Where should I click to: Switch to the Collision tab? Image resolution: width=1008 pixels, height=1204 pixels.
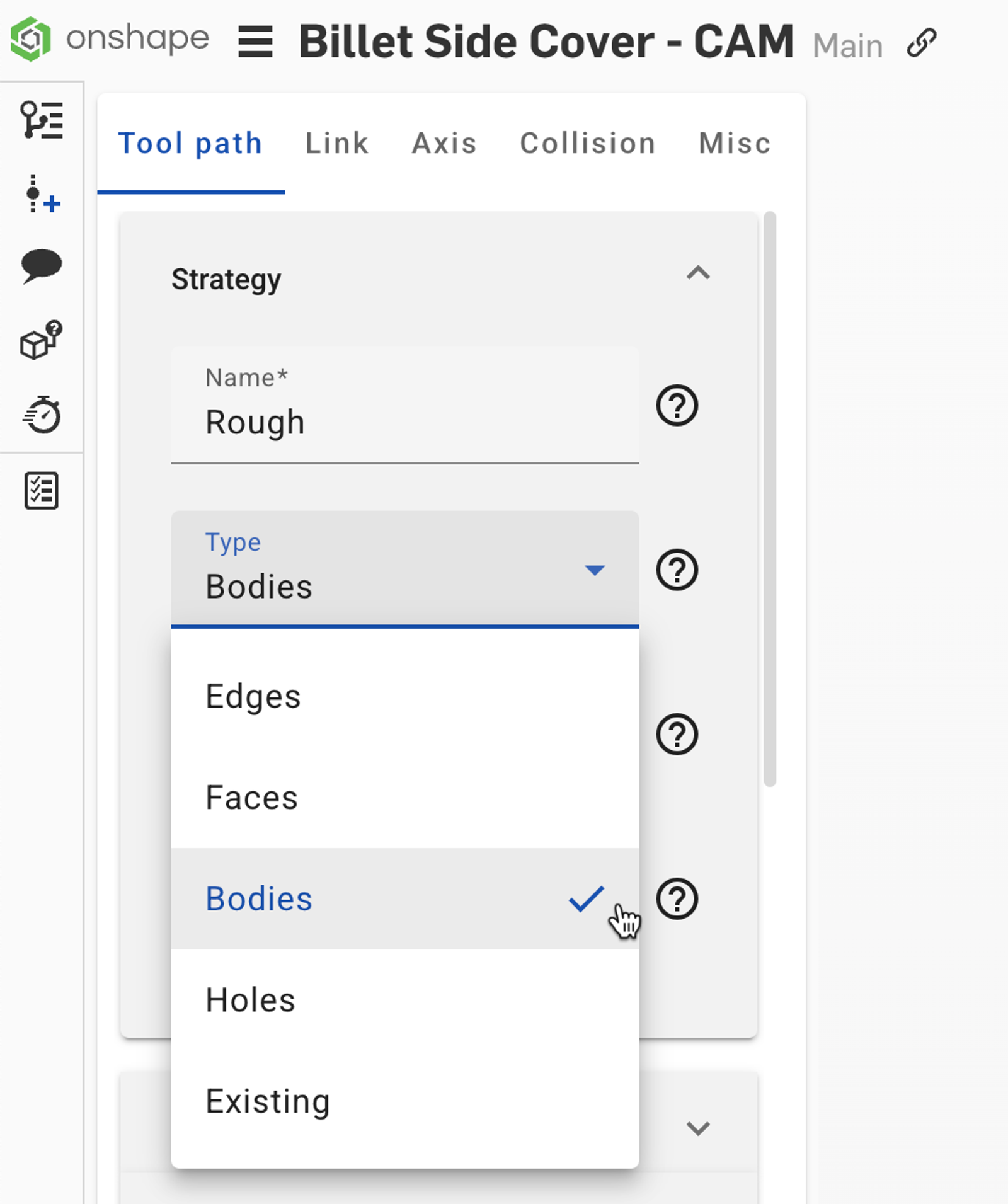pyautogui.click(x=587, y=143)
